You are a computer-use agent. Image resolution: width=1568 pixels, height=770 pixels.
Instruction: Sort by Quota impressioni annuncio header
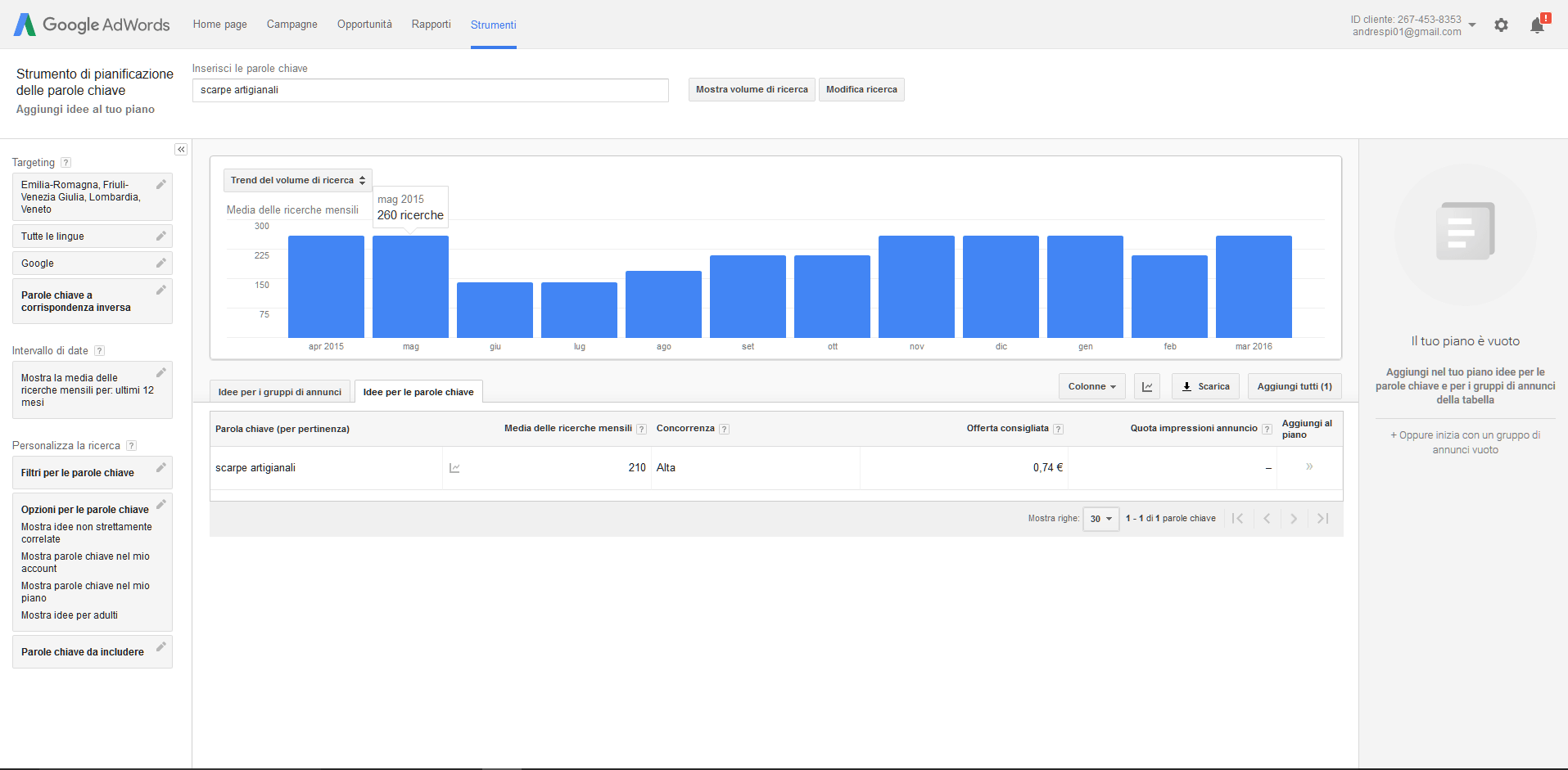[1194, 428]
